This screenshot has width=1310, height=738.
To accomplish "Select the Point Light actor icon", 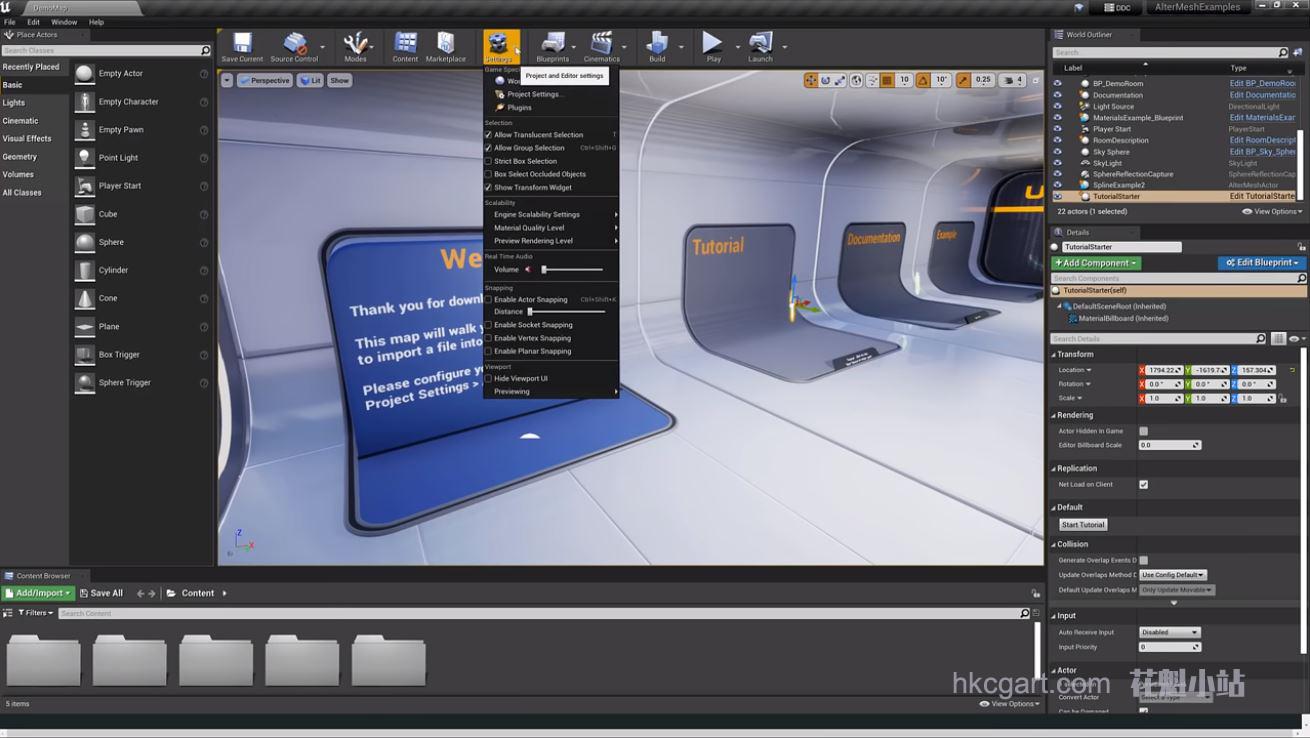I will 85,158.
